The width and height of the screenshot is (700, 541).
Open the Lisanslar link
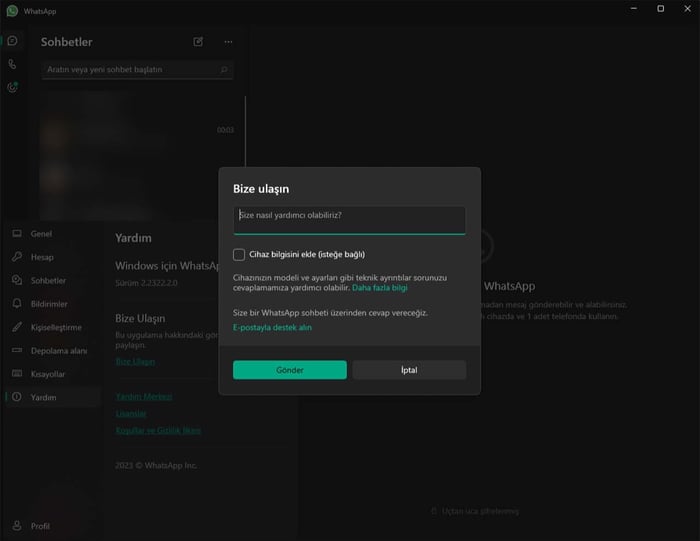pos(131,413)
